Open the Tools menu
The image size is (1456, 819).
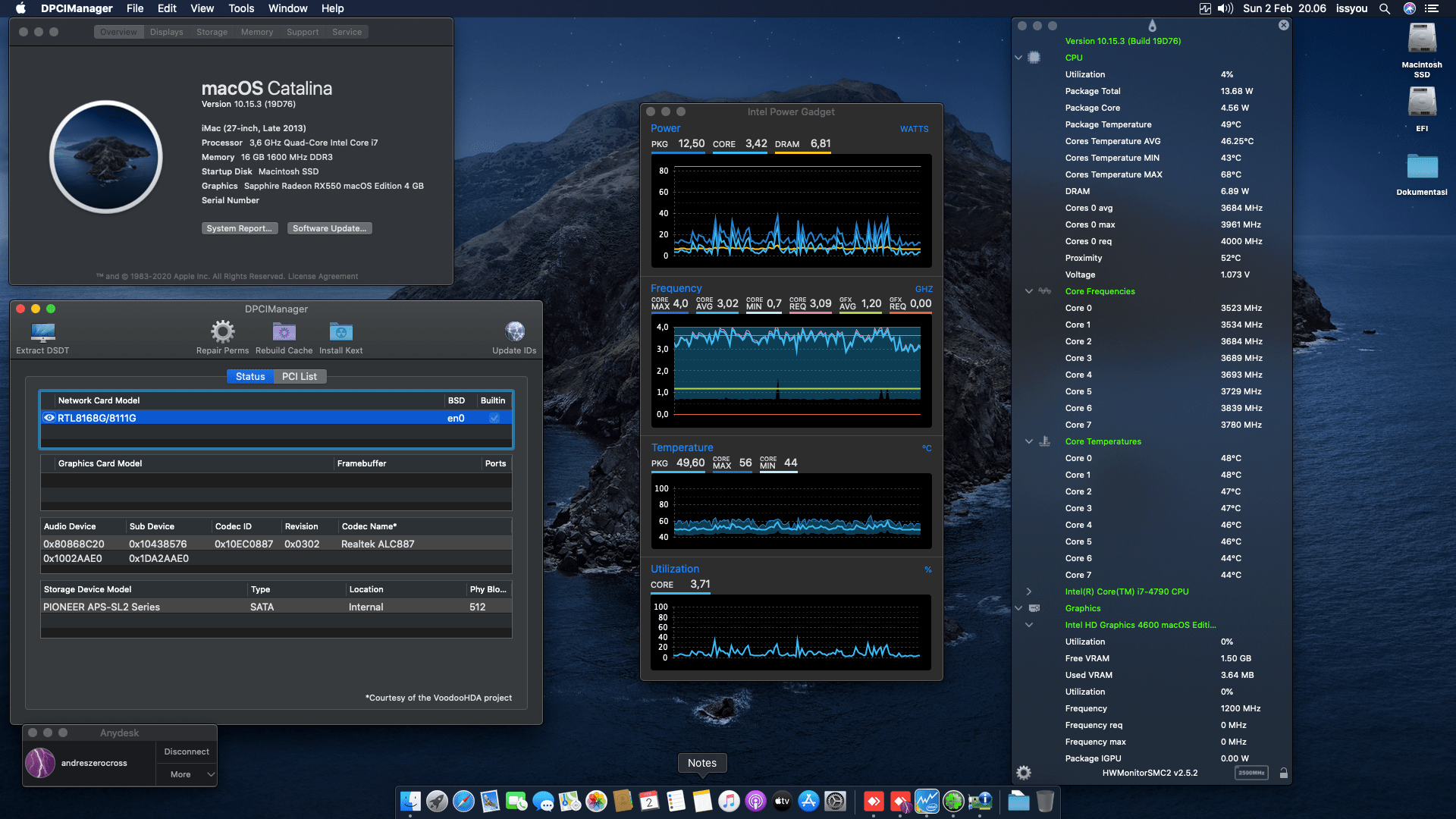240,8
